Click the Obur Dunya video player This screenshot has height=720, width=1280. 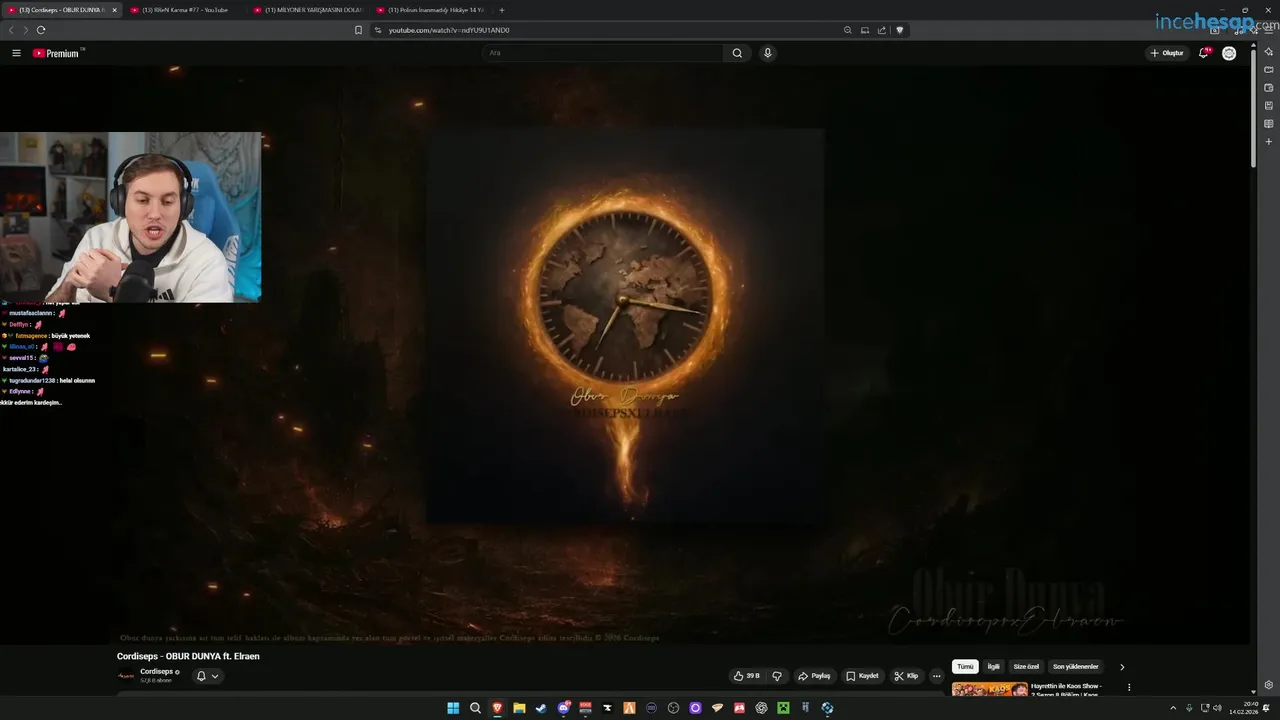click(x=625, y=355)
